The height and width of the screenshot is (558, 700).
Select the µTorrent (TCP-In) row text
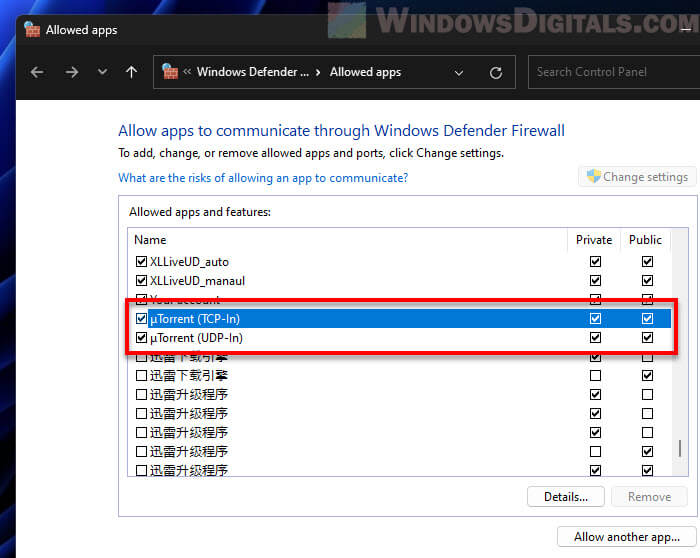195,319
